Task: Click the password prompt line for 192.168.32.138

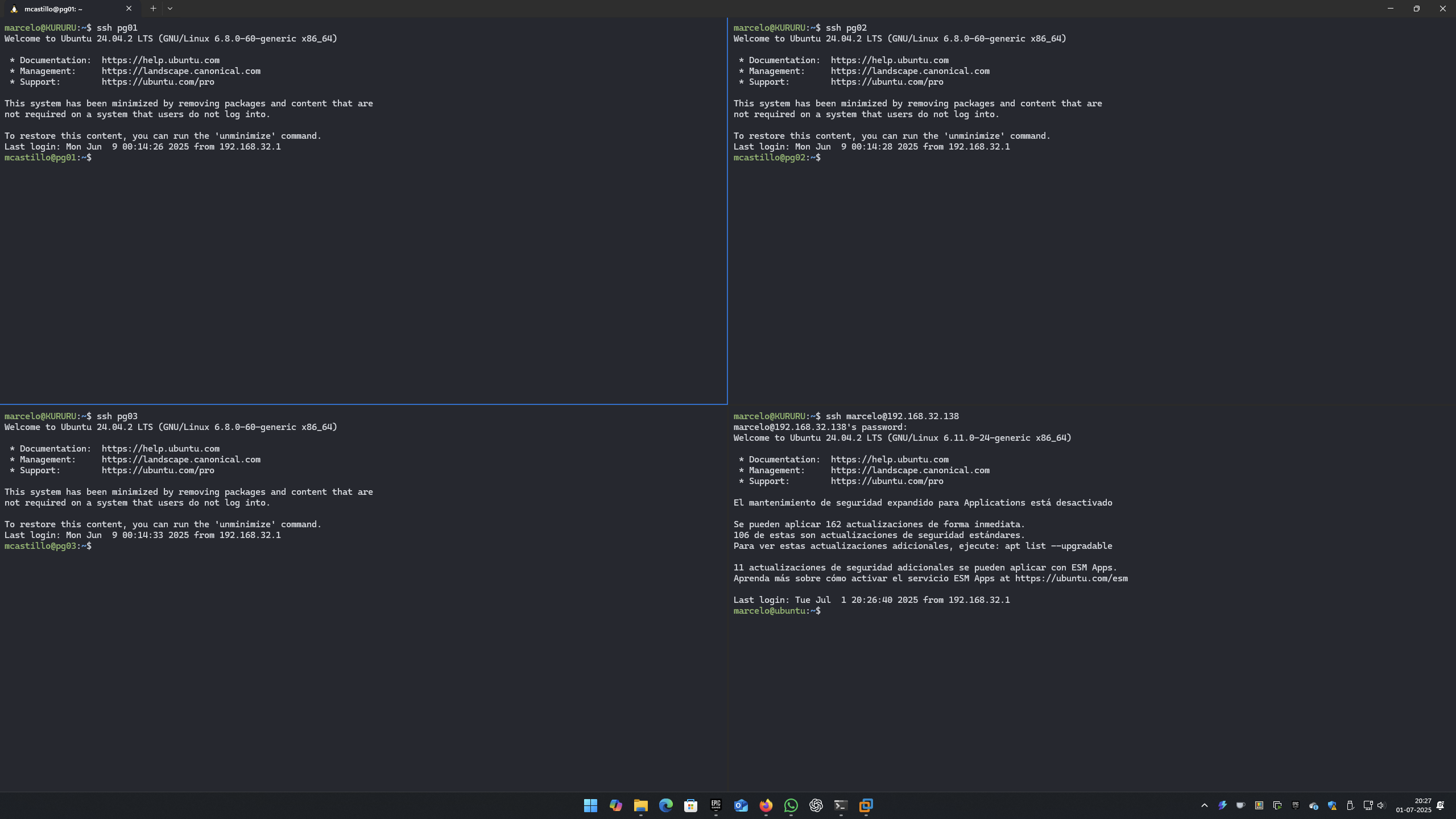Action: [x=821, y=427]
